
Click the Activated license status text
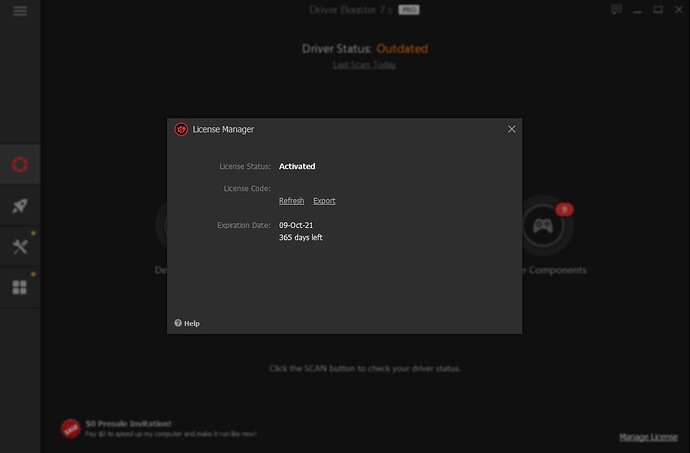297,166
